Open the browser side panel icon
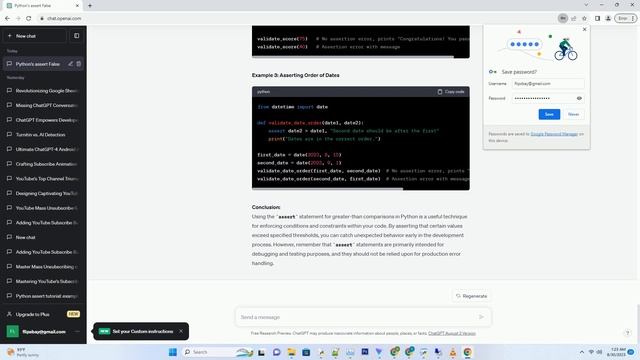 pos(597,18)
